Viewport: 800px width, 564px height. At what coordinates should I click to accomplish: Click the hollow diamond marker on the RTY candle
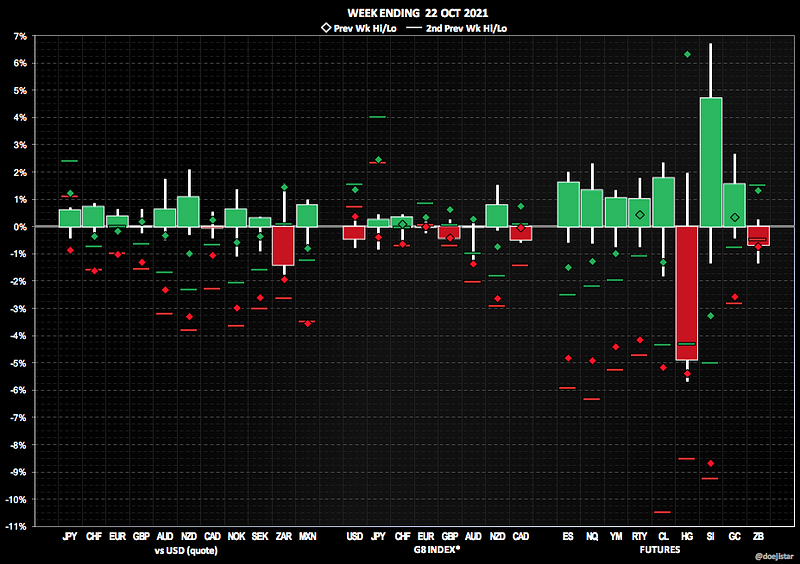click(x=640, y=215)
